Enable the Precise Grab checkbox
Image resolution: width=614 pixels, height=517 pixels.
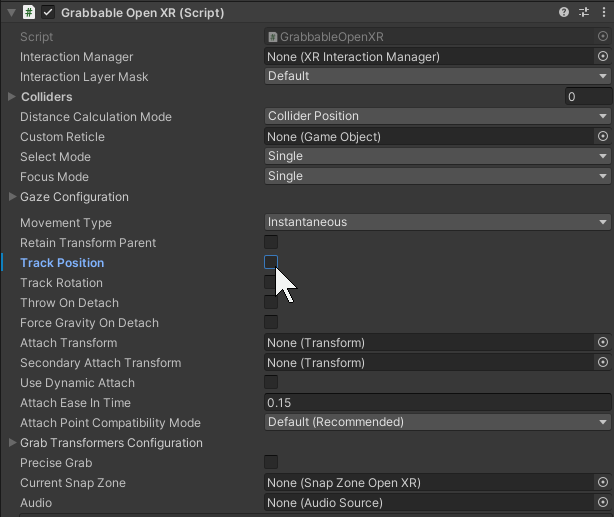click(x=271, y=463)
